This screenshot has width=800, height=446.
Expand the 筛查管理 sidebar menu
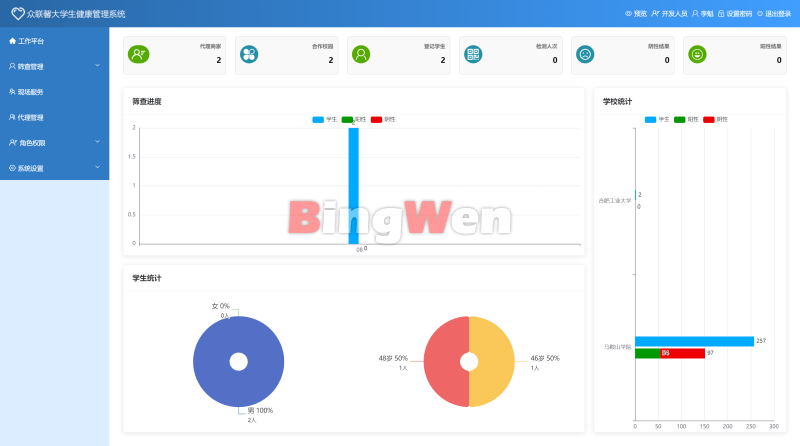pos(54,66)
